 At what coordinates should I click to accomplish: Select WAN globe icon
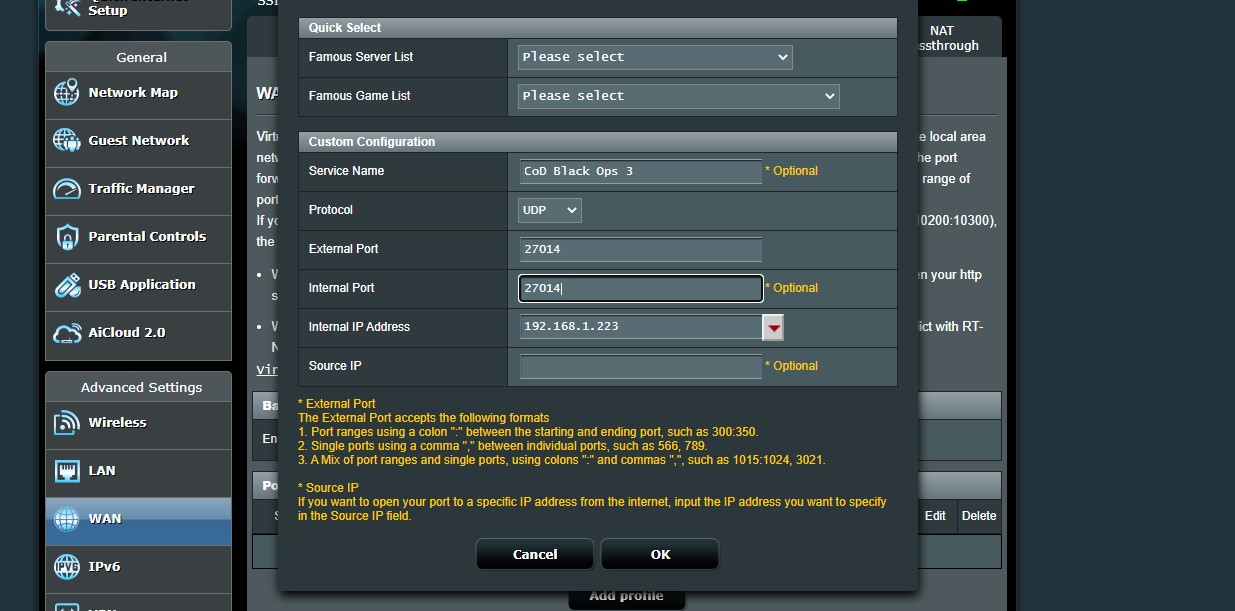coord(67,519)
